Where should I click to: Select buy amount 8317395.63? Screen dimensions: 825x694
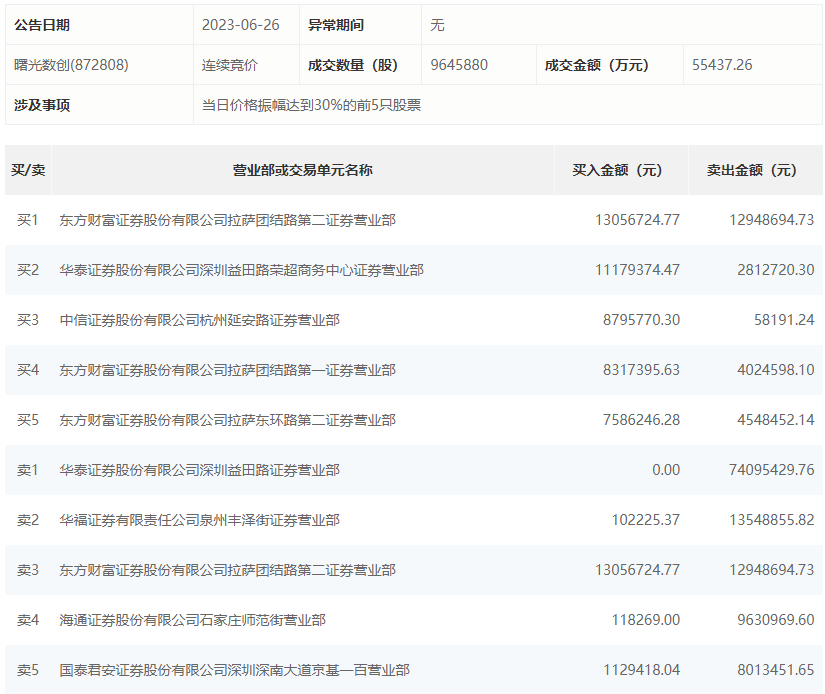click(641, 369)
